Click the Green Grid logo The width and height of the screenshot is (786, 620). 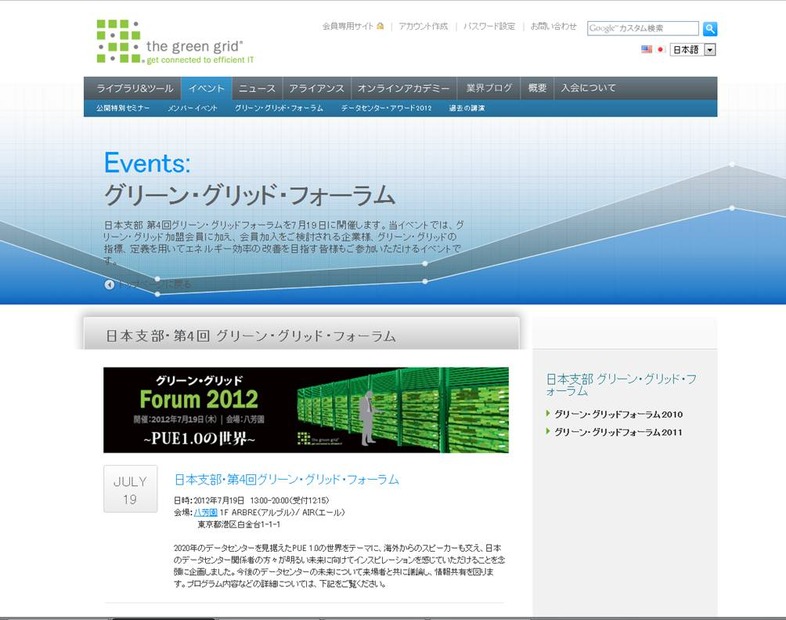174,42
